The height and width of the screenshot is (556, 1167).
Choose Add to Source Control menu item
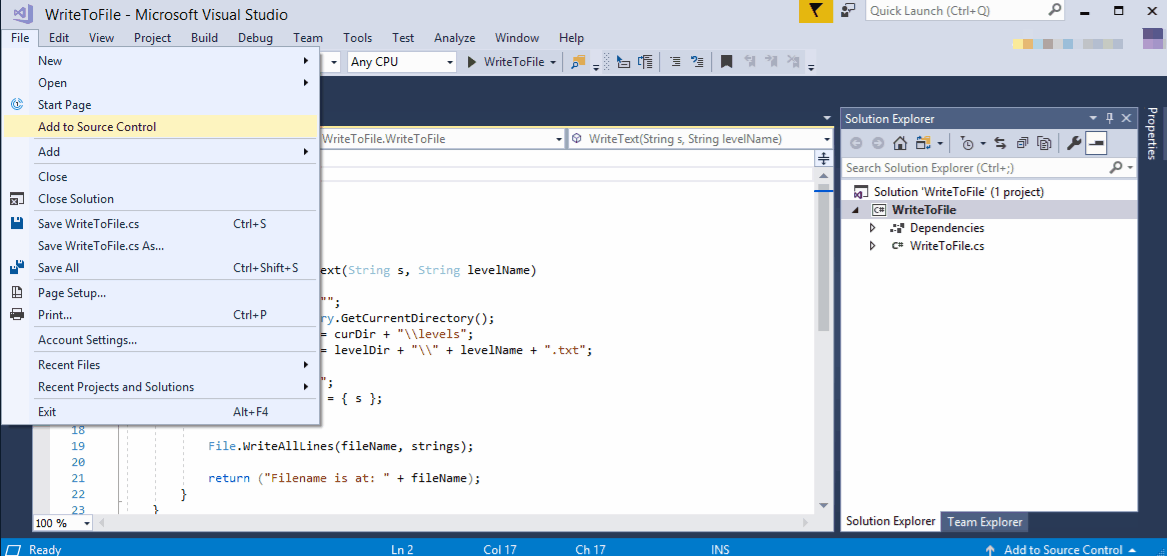click(160, 127)
